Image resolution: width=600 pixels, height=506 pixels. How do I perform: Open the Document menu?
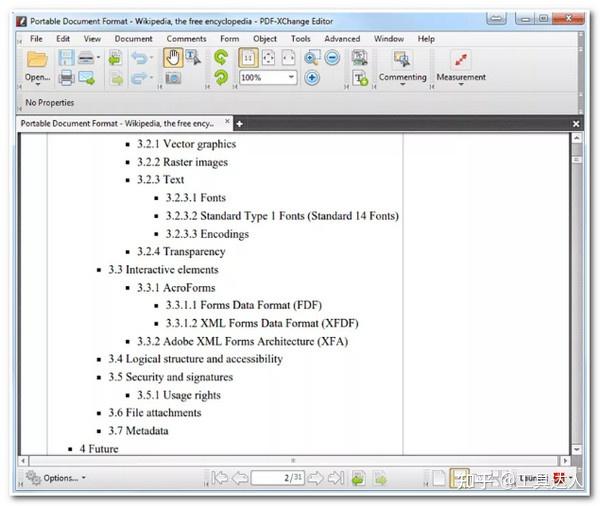pos(133,39)
